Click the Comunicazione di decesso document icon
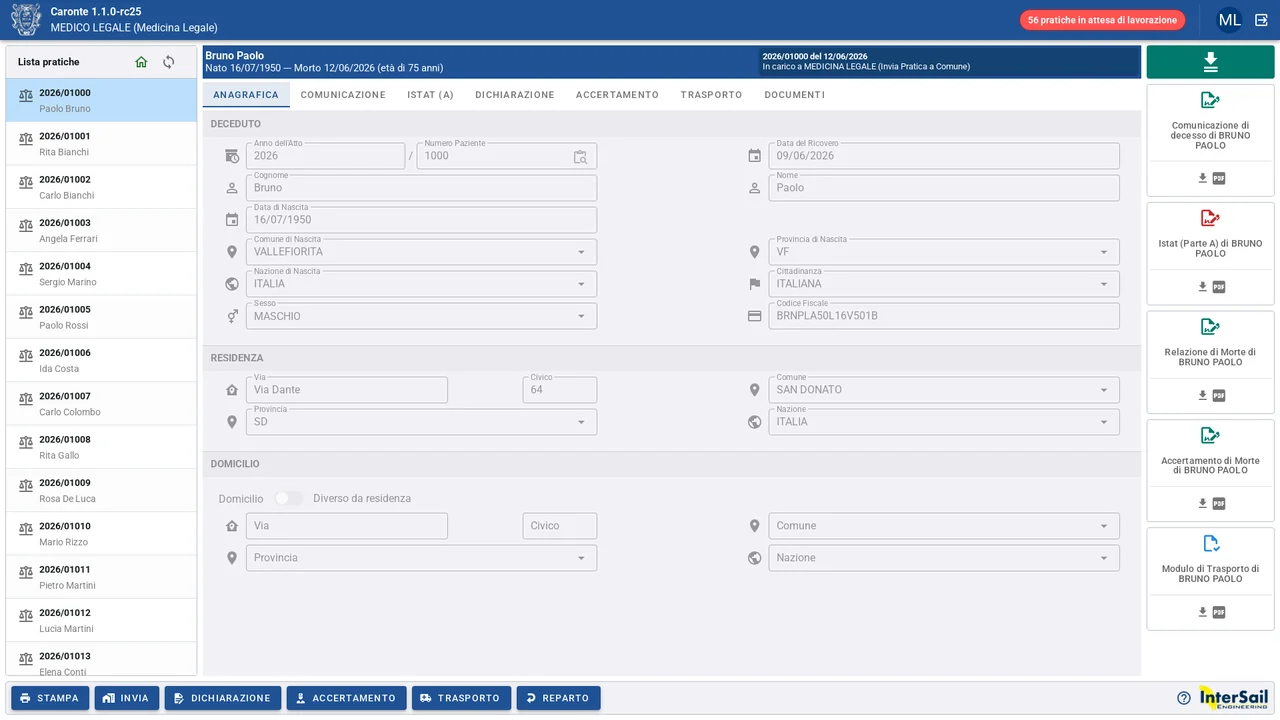Screen dimensions: 1280x720 coord(1210,100)
